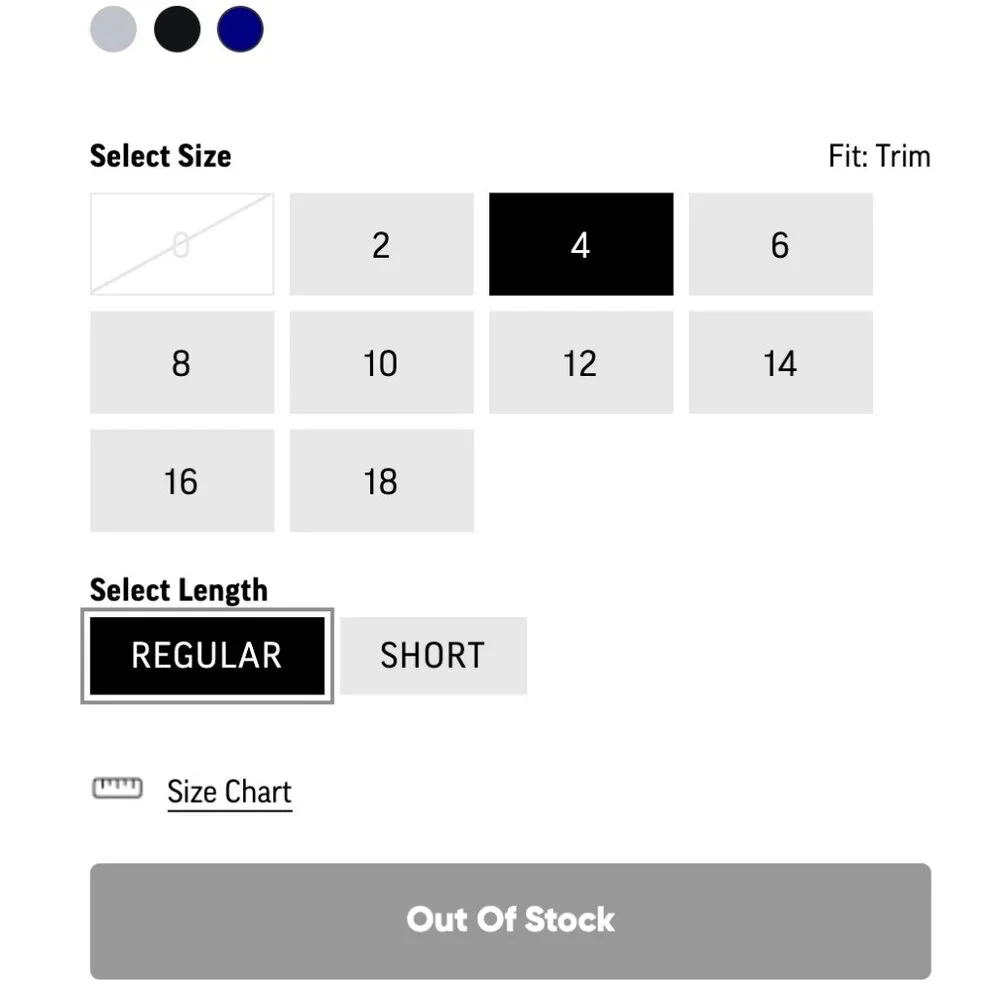Pick the navy blue color swatch

[240, 29]
